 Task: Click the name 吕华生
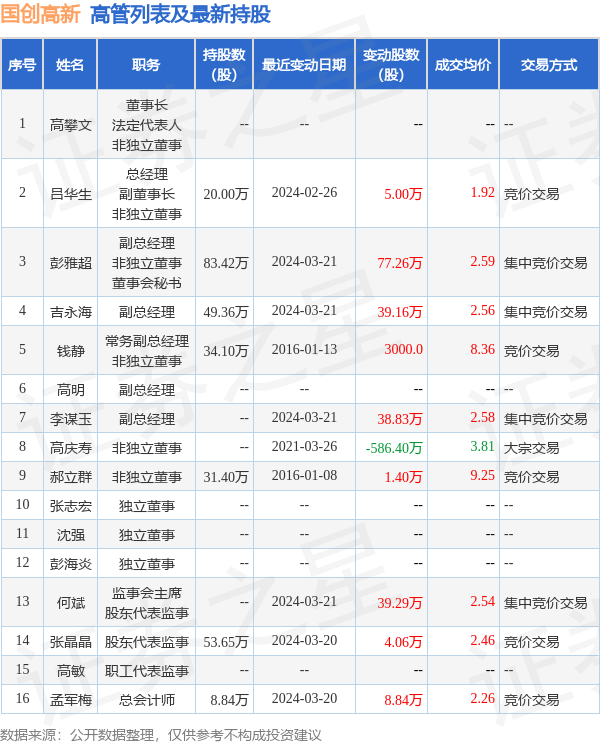pyautogui.click(x=71, y=194)
